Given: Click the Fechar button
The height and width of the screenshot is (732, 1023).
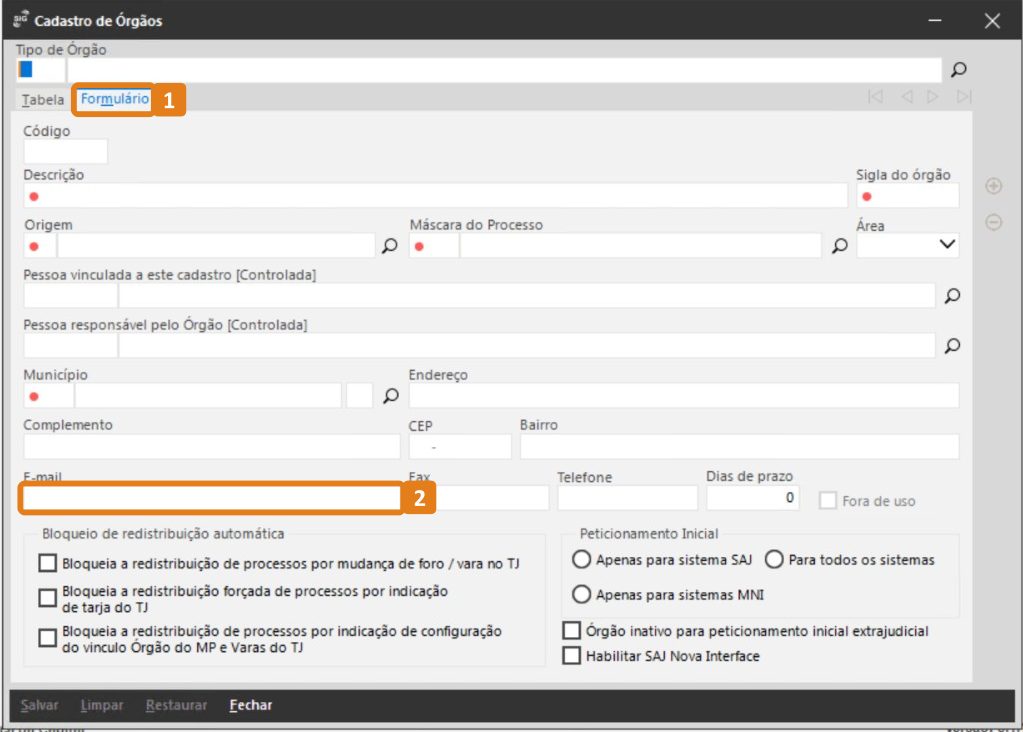Looking at the screenshot, I should (250, 705).
